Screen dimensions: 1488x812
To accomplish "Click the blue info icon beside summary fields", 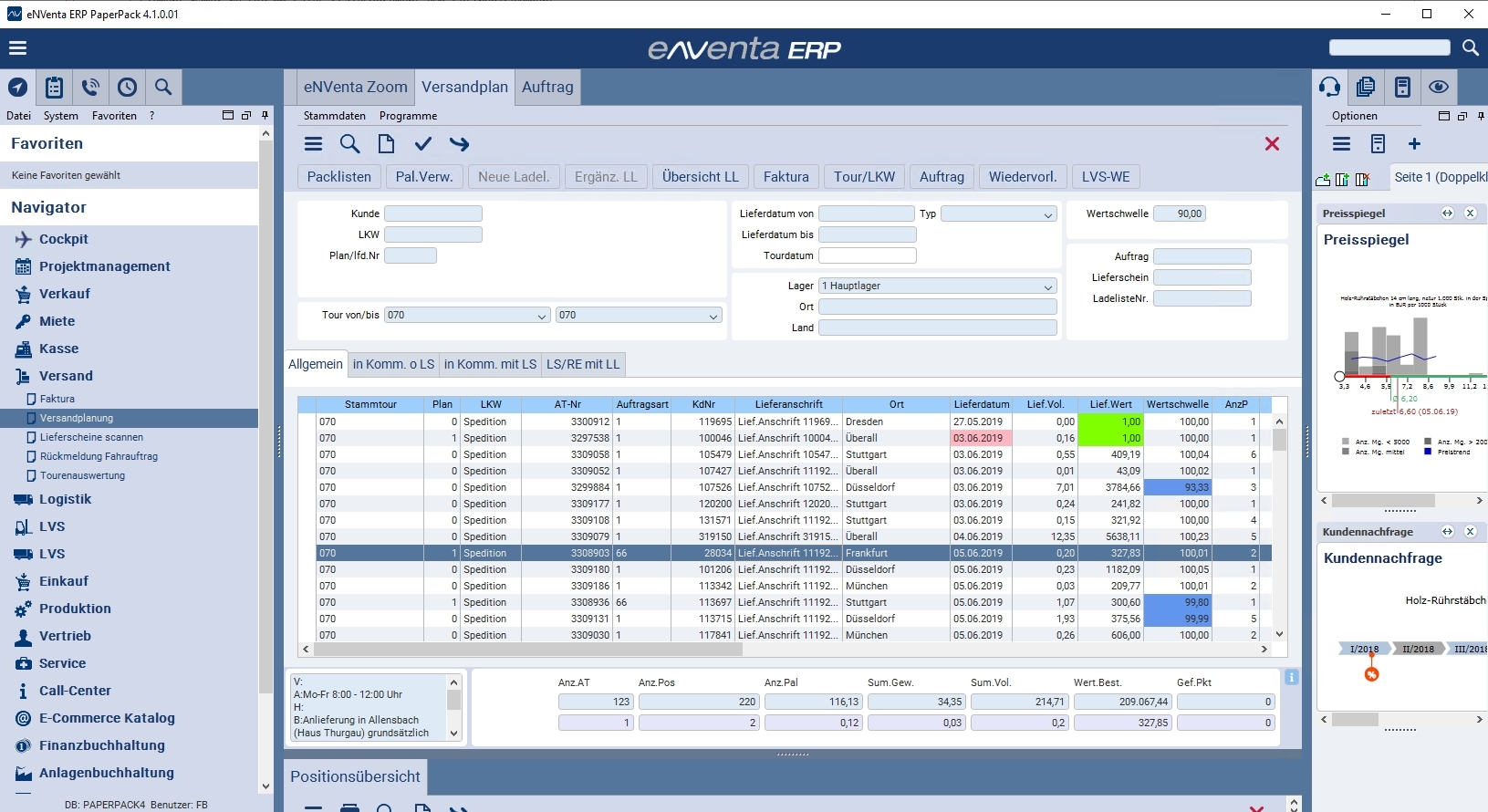I will point(1292,677).
